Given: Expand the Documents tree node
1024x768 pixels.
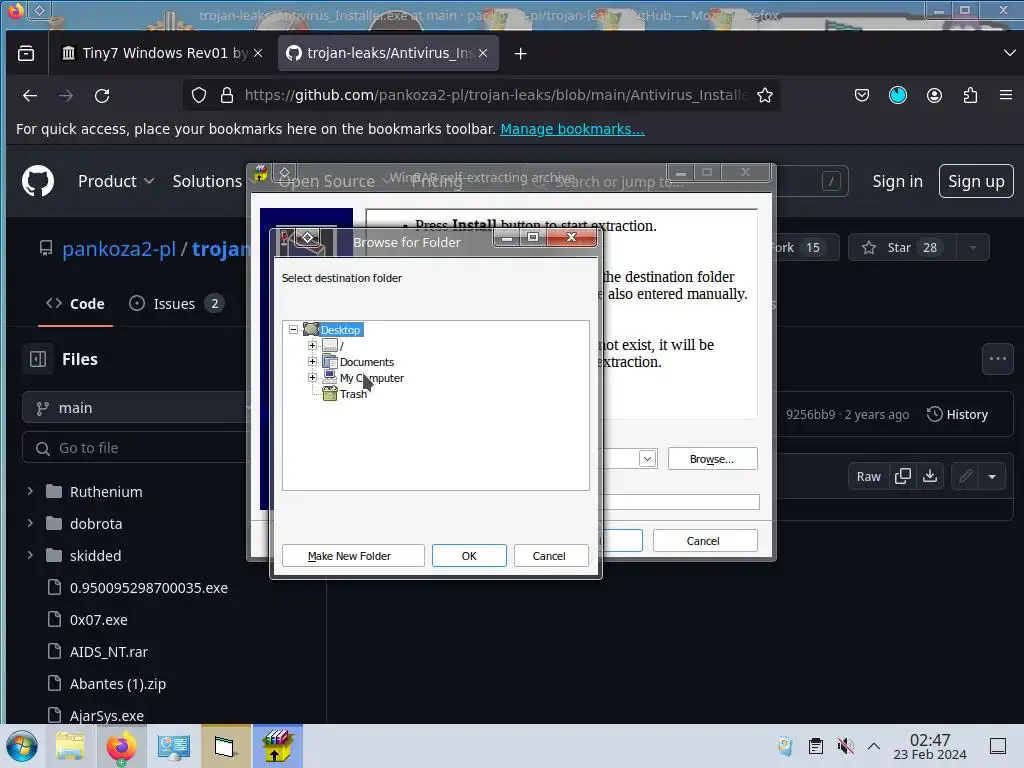Looking at the screenshot, I should [312, 361].
